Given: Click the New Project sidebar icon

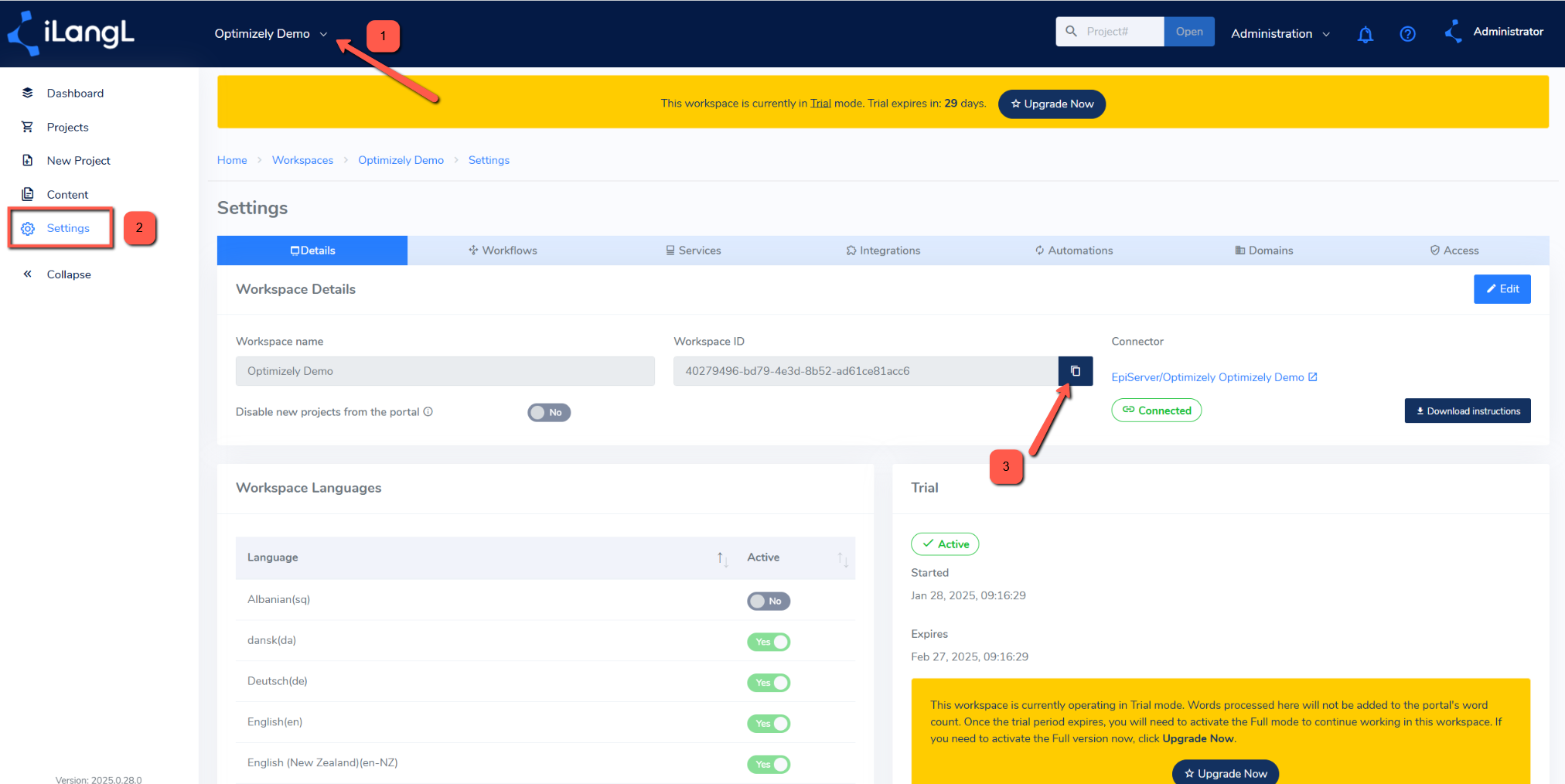Looking at the screenshot, I should 28,161.
